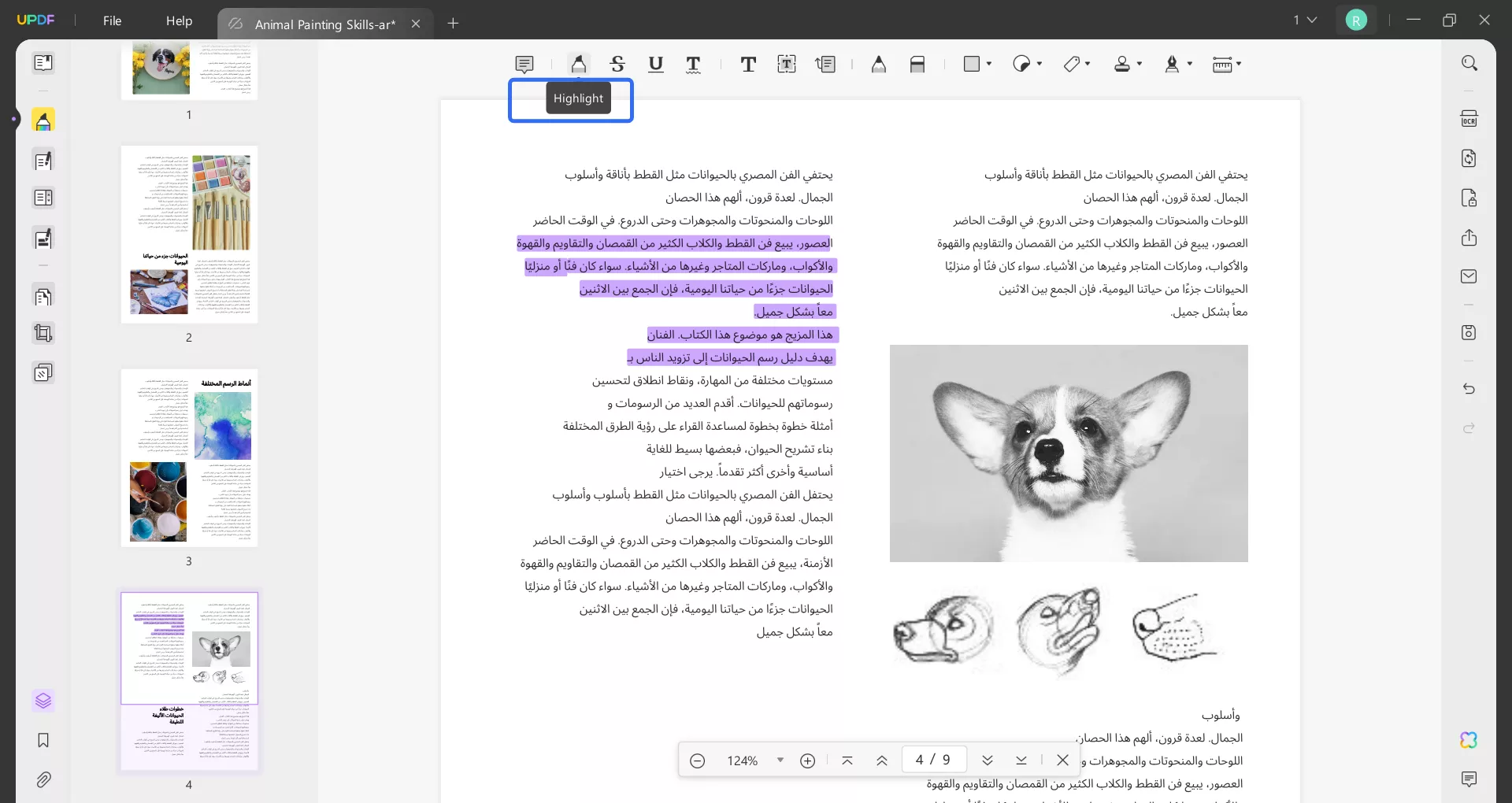Image resolution: width=1512 pixels, height=803 pixels.
Task: Select the Strikethrough annotation tool
Action: click(x=617, y=64)
